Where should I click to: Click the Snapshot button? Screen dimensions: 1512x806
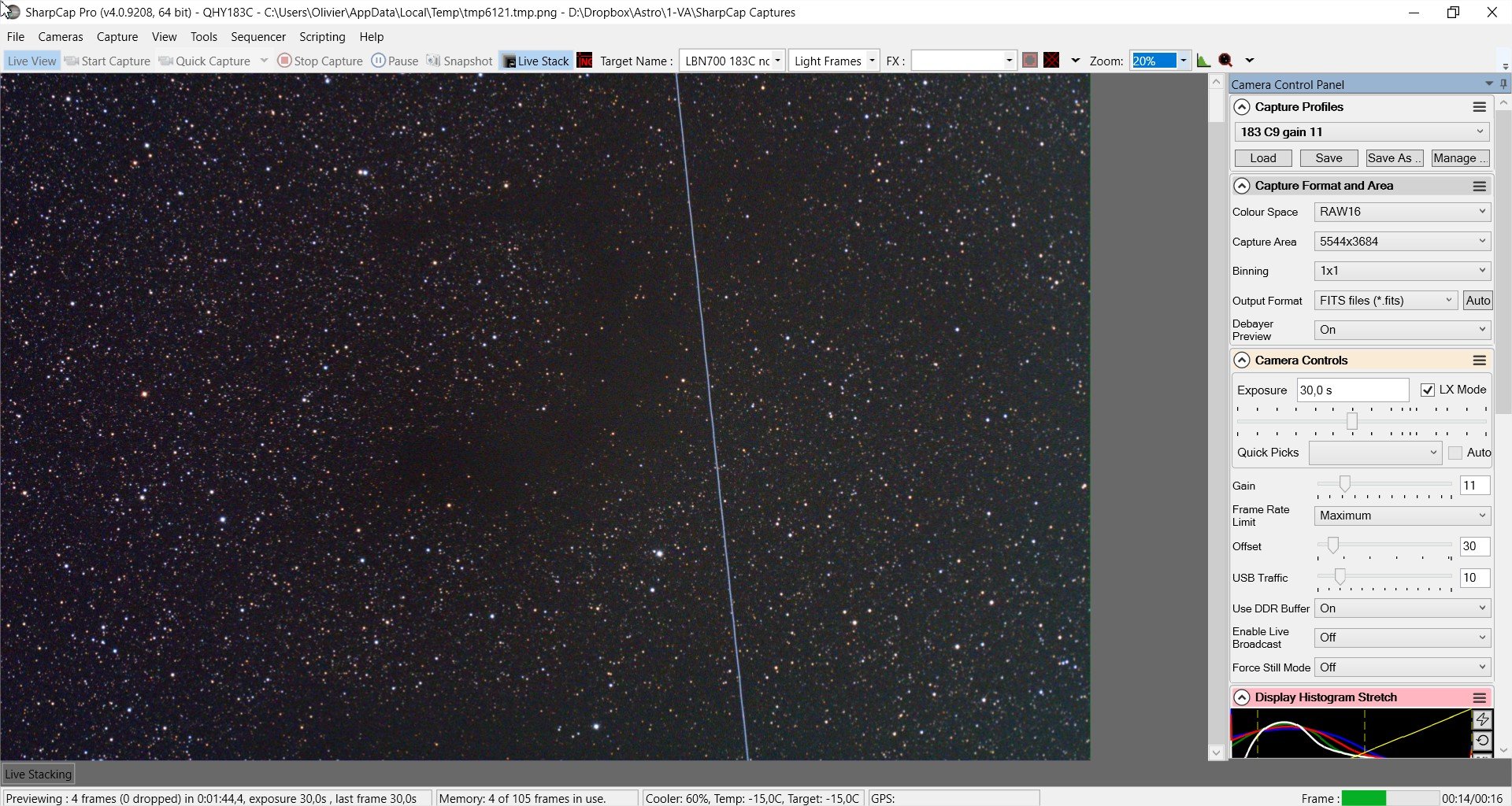click(x=459, y=61)
